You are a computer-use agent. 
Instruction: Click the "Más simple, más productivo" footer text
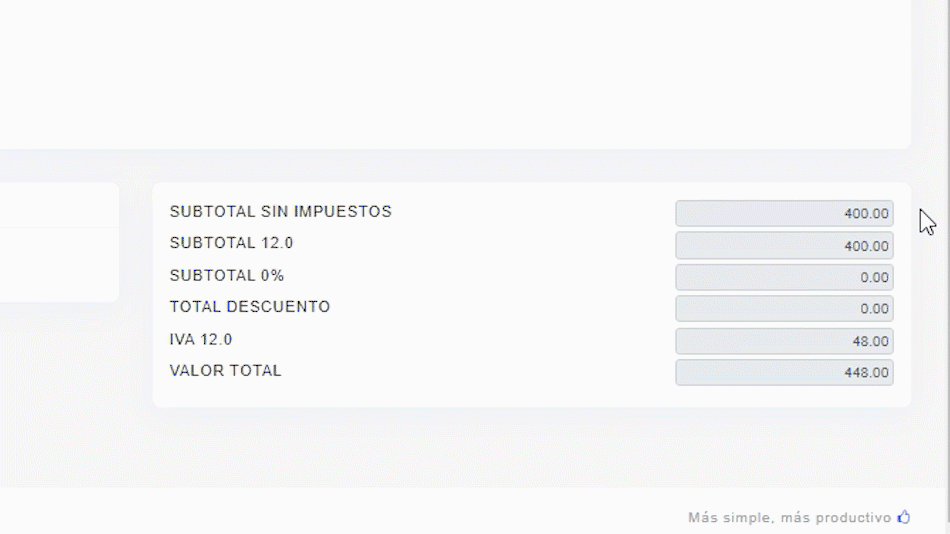(x=788, y=518)
